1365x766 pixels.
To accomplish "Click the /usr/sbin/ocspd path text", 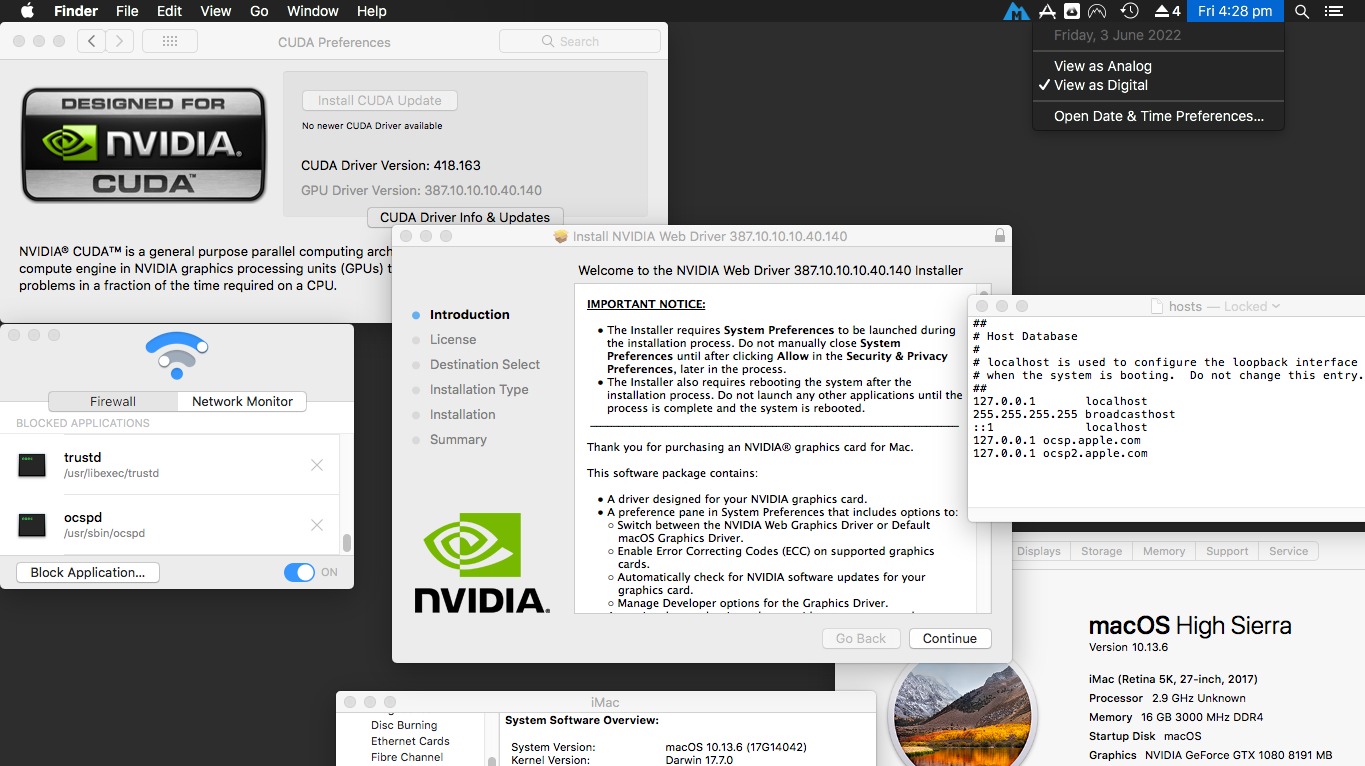I will point(105,533).
